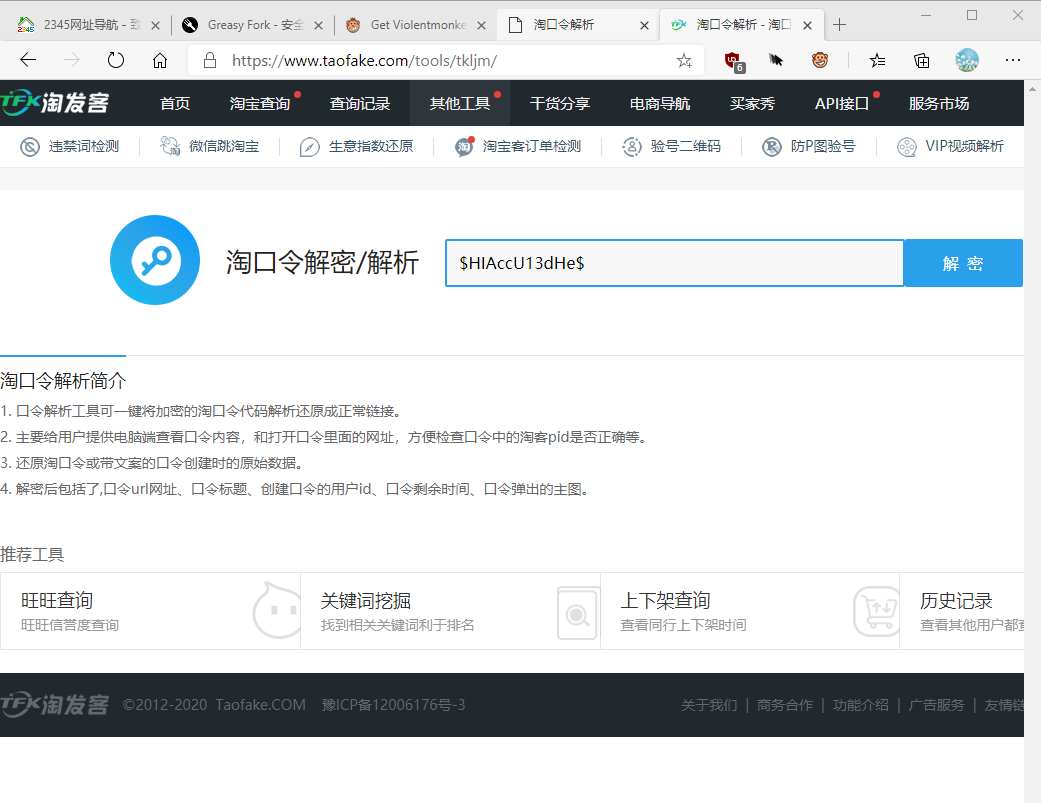Click the 豫ICP备12006176号-3 footer text

pos(394,705)
